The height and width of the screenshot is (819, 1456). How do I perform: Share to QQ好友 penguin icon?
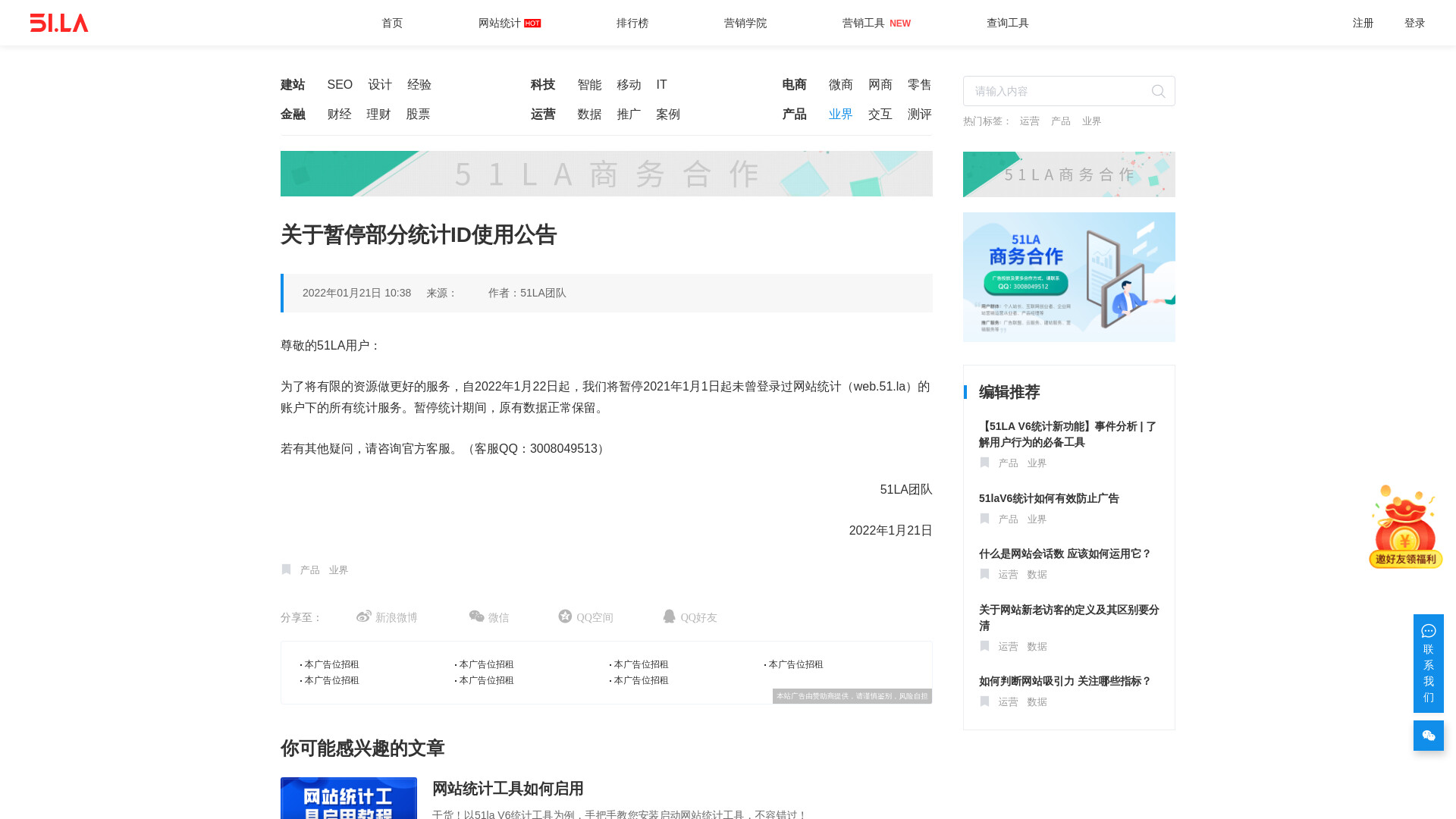click(669, 617)
